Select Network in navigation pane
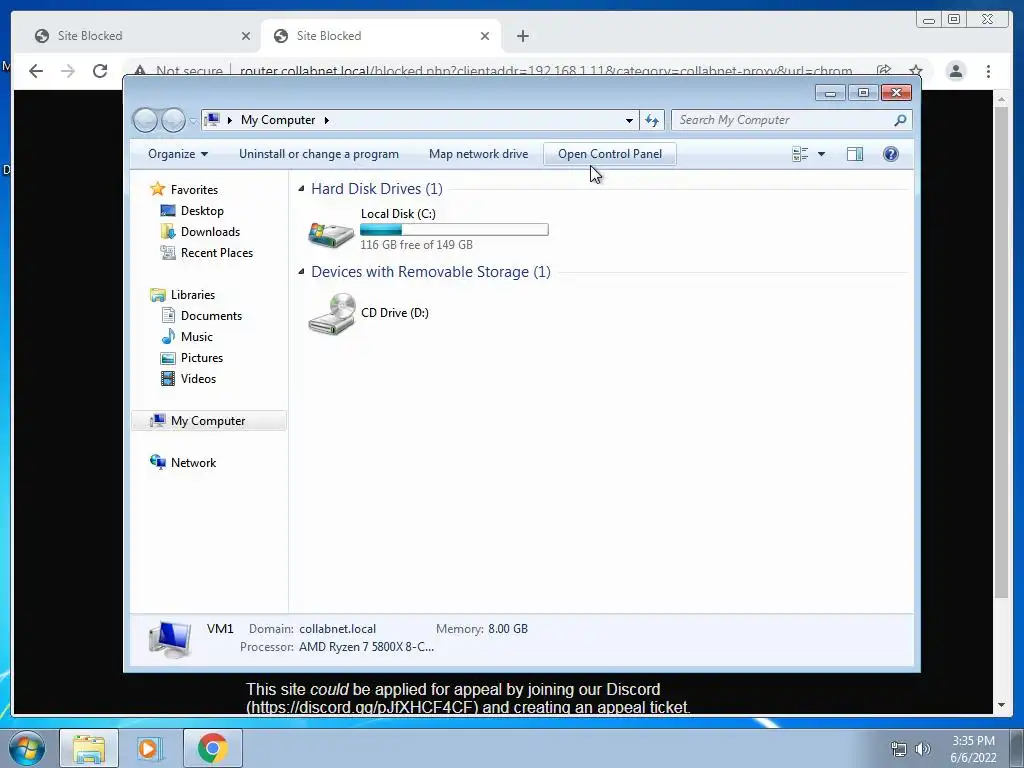This screenshot has width=1024, height=768. 193,462
